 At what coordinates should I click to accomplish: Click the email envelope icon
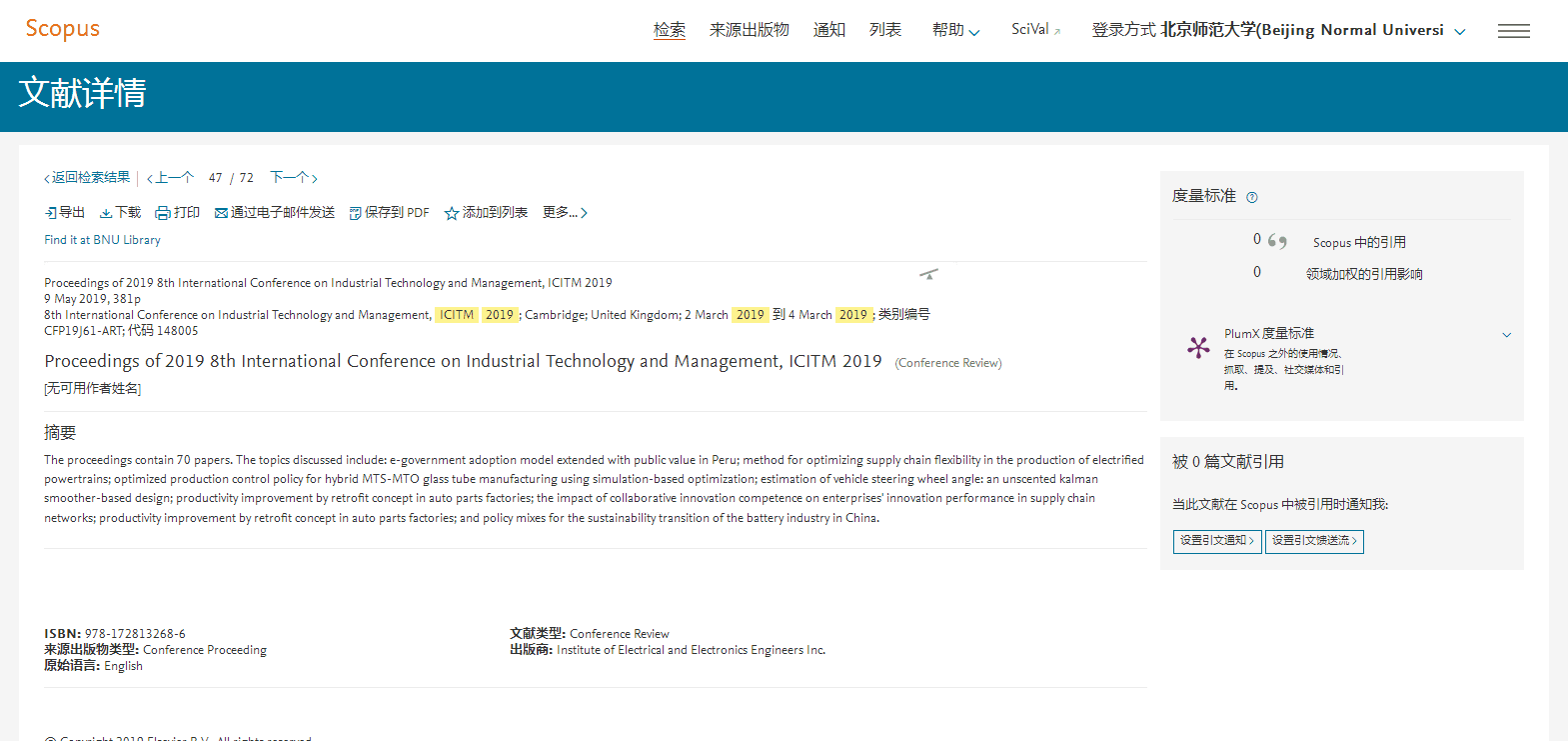tap(221, 213)
